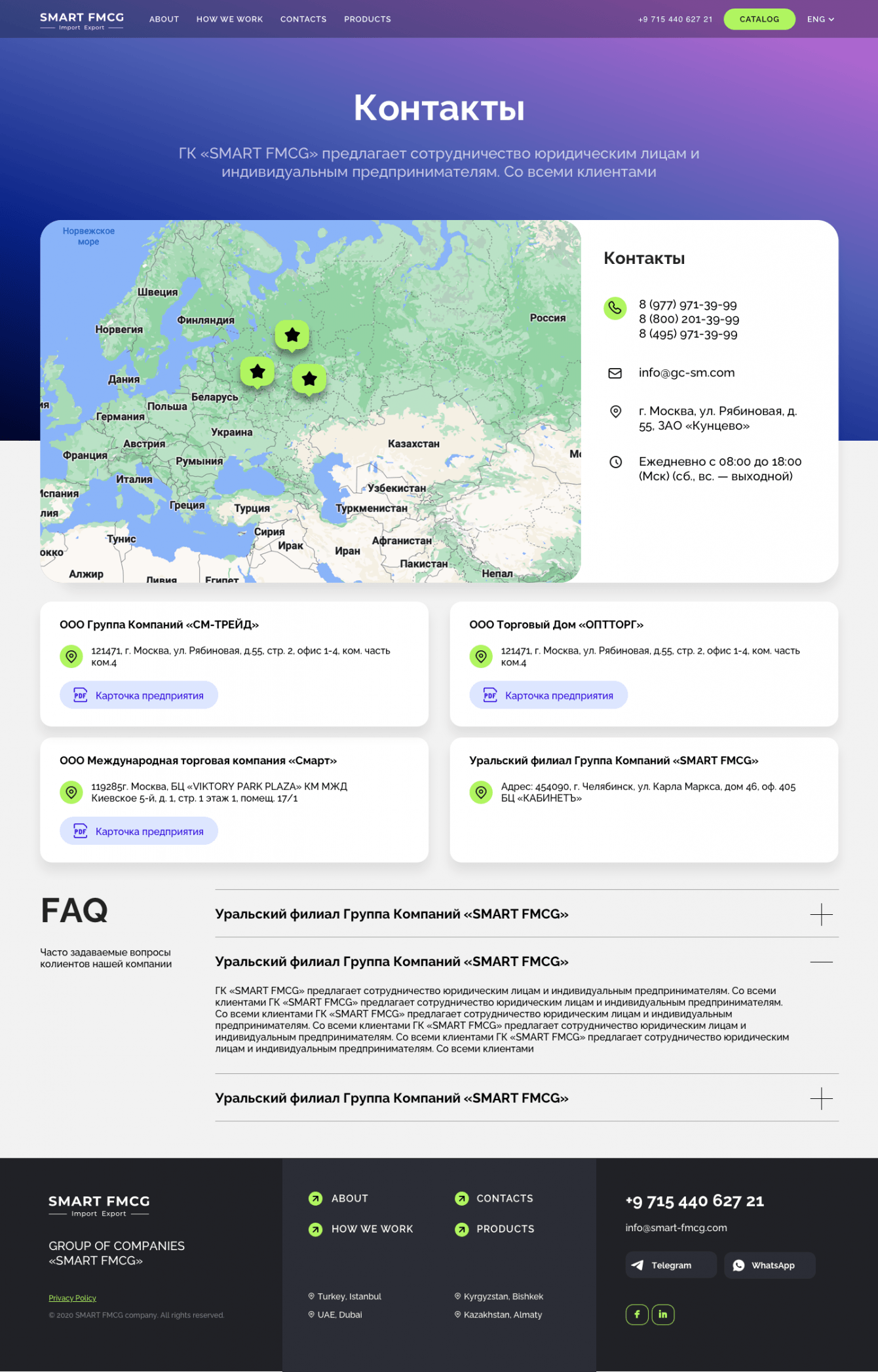Click the location icon in Уральский филиал card
The height and width of the screenshot is (1372, 878).
click(481, 792)
